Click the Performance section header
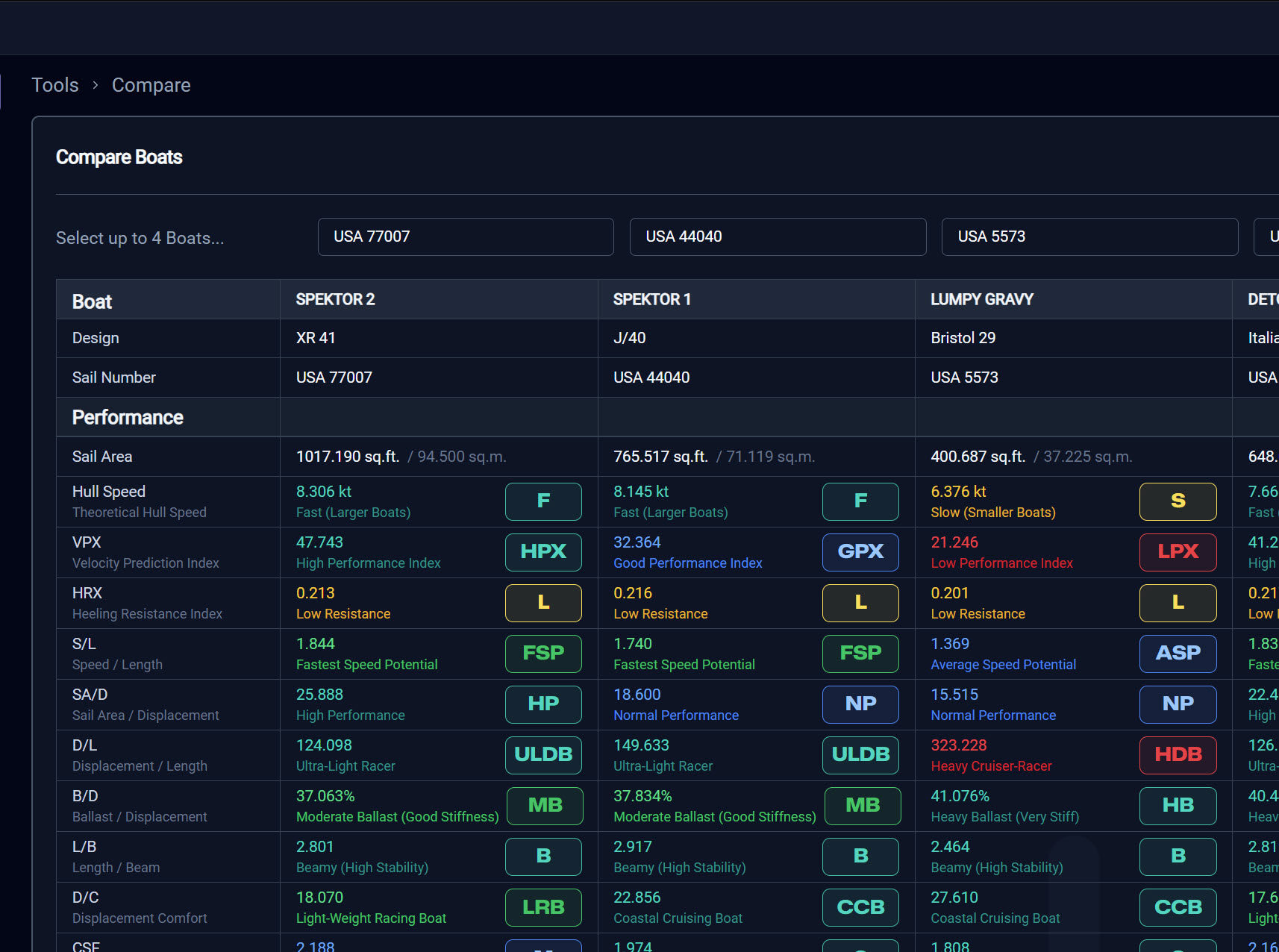 pyautogui.click(x=128, y=418)
